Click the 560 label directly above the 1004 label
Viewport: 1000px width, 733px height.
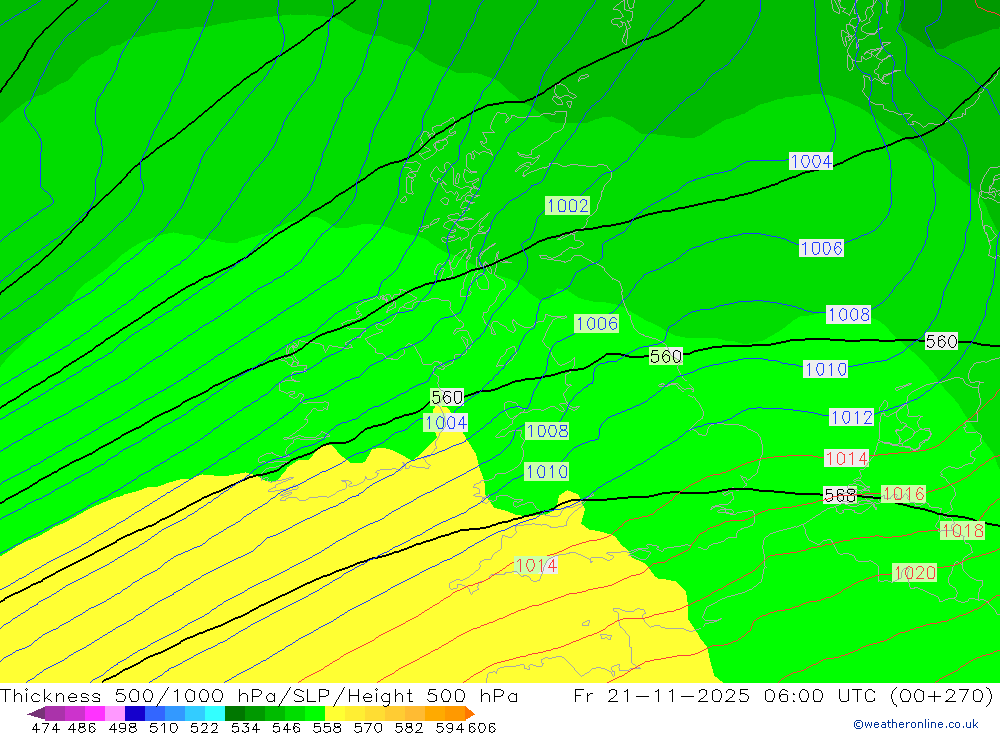pyautogui.click(x=447, y=397)
